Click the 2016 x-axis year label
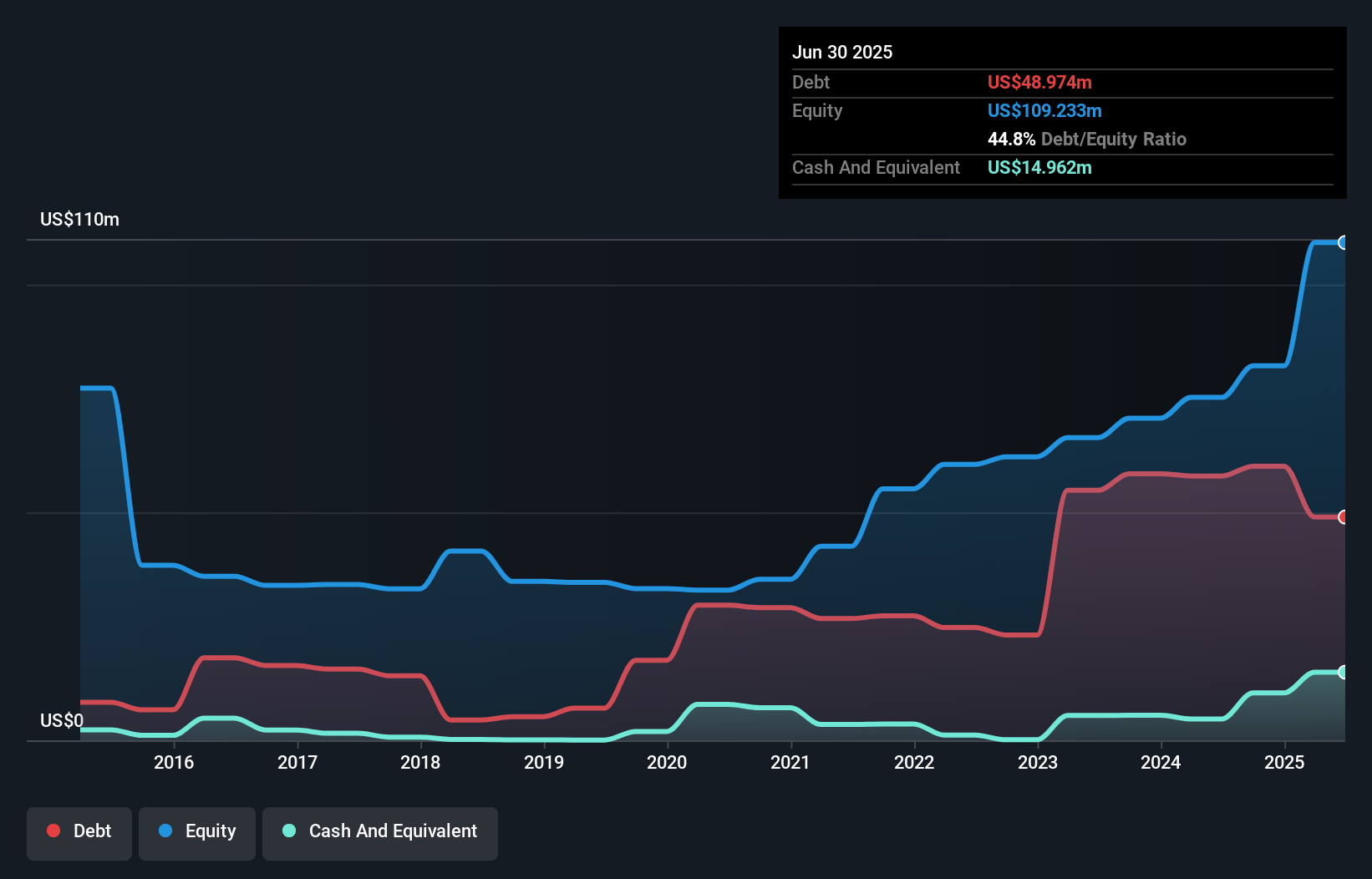This screenshot has height=879, width=1372. click(174, 762)
